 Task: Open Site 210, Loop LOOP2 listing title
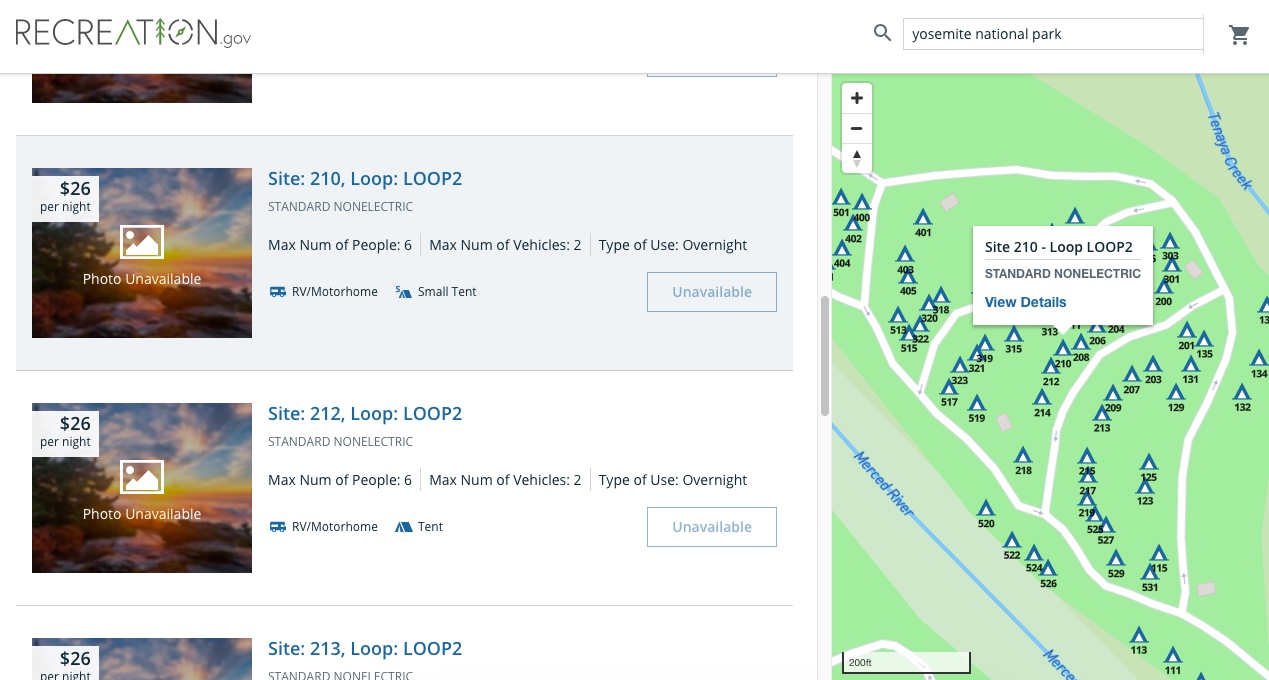pos(365,179)
